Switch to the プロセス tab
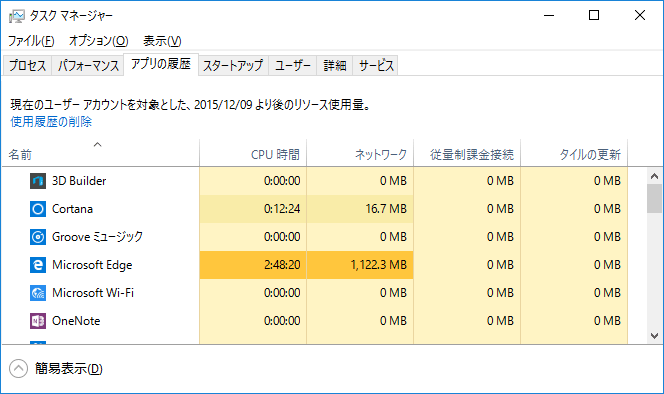This screenshot has width=664, height=394. tap(28, 66)
